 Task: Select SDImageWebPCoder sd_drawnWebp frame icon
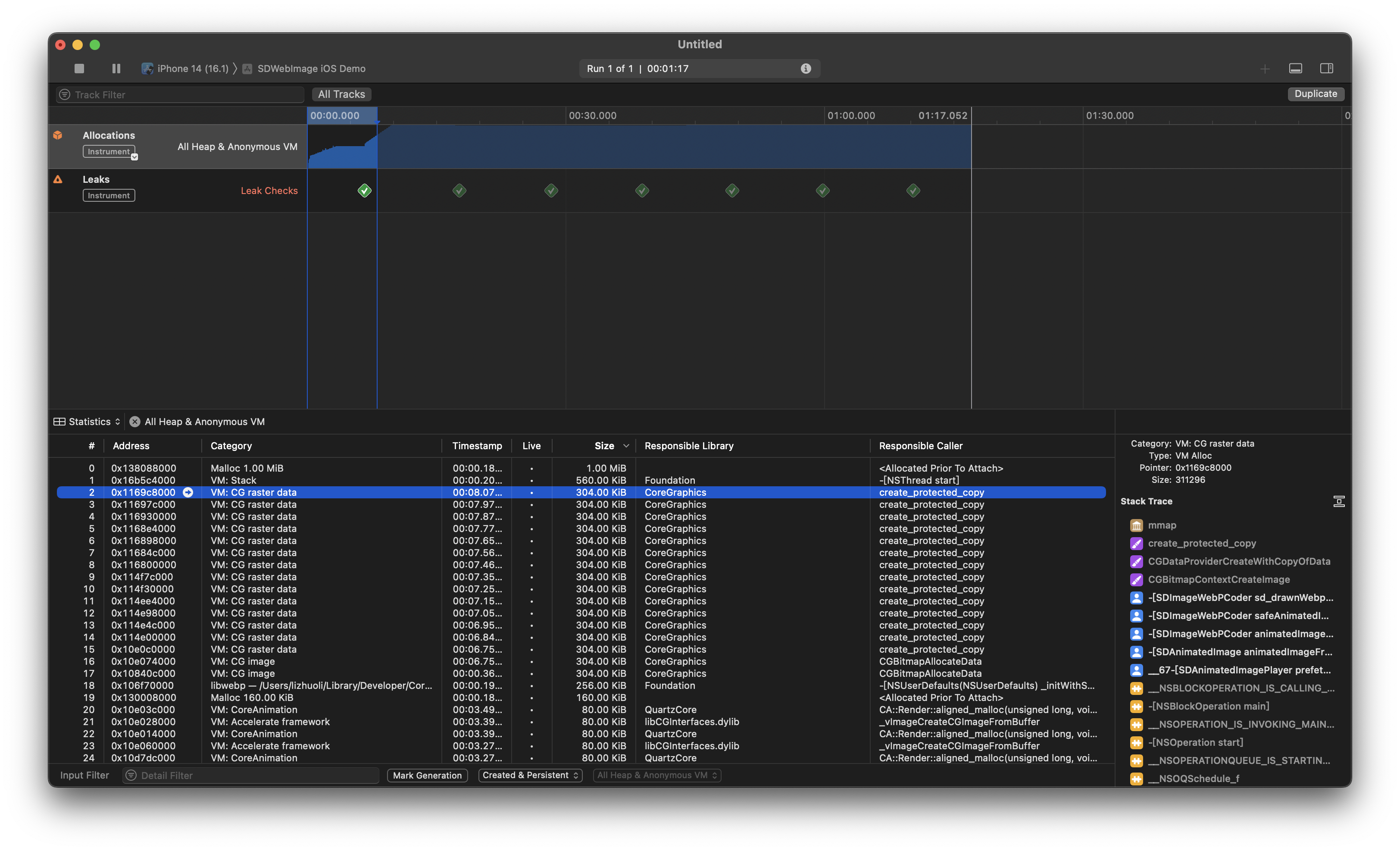[1136, 598]
